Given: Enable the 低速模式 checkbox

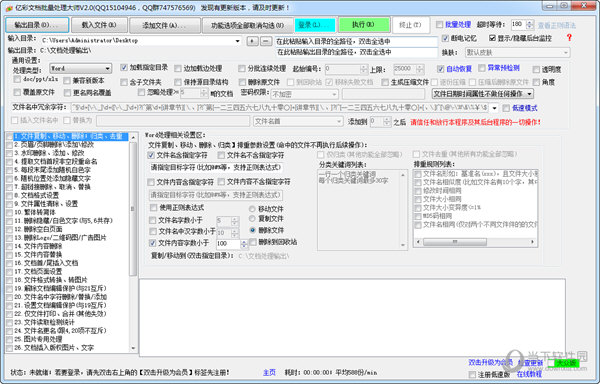Looking at the screenshot, I should tap(506, 108).
